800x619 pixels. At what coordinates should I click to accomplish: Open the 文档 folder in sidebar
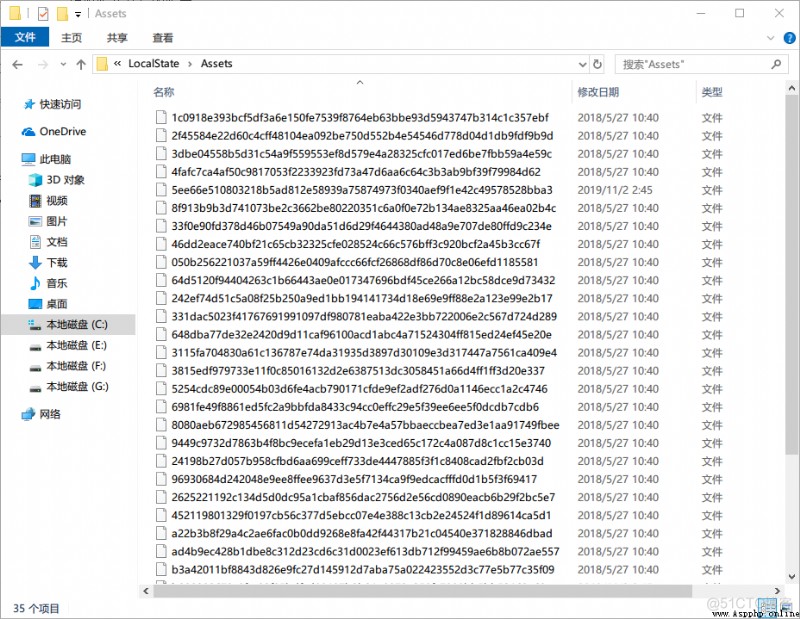(48, 242)
